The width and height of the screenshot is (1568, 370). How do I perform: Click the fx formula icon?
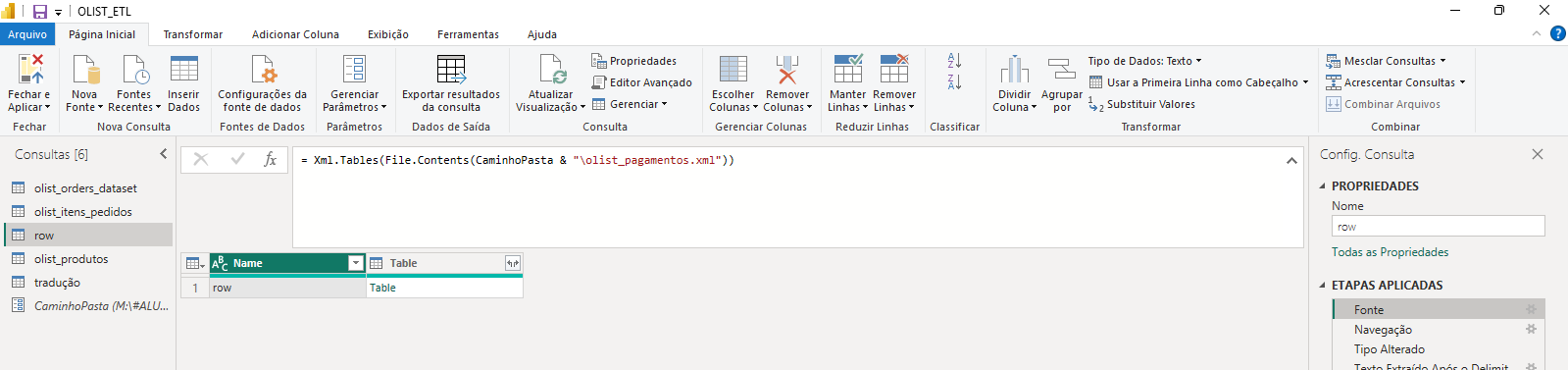pos(271,159)
